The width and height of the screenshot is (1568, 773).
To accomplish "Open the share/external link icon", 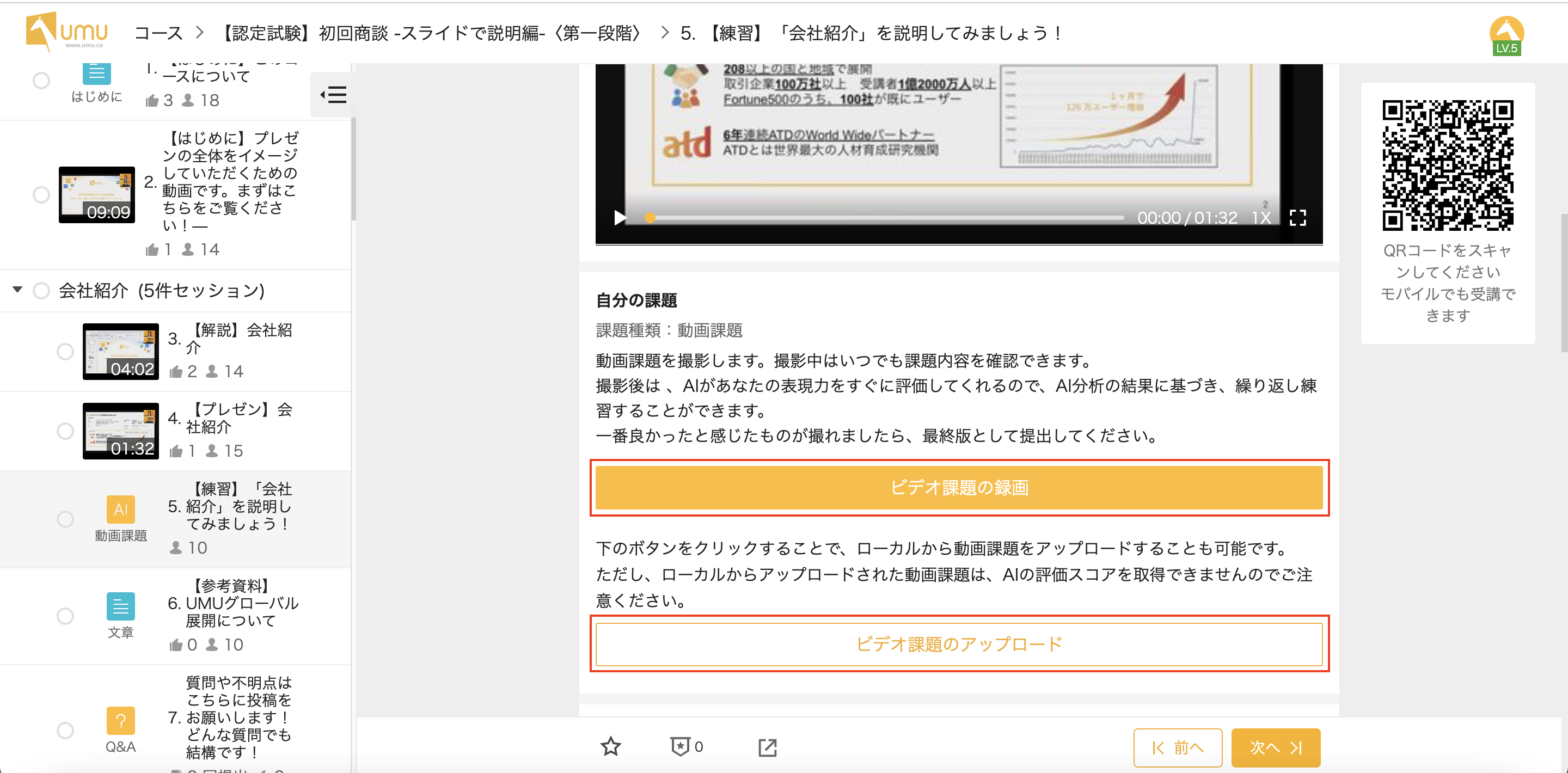I will [x=767, y=747].
